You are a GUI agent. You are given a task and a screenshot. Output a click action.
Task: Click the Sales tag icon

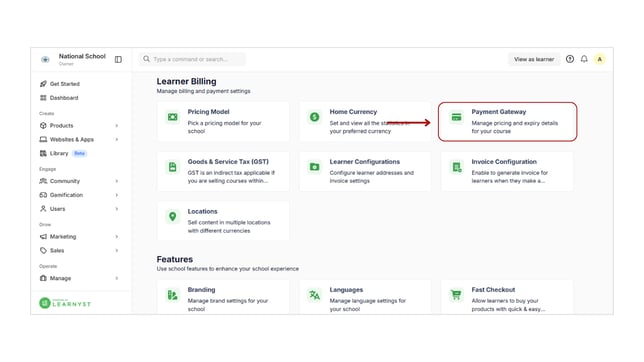click(43, 250)
